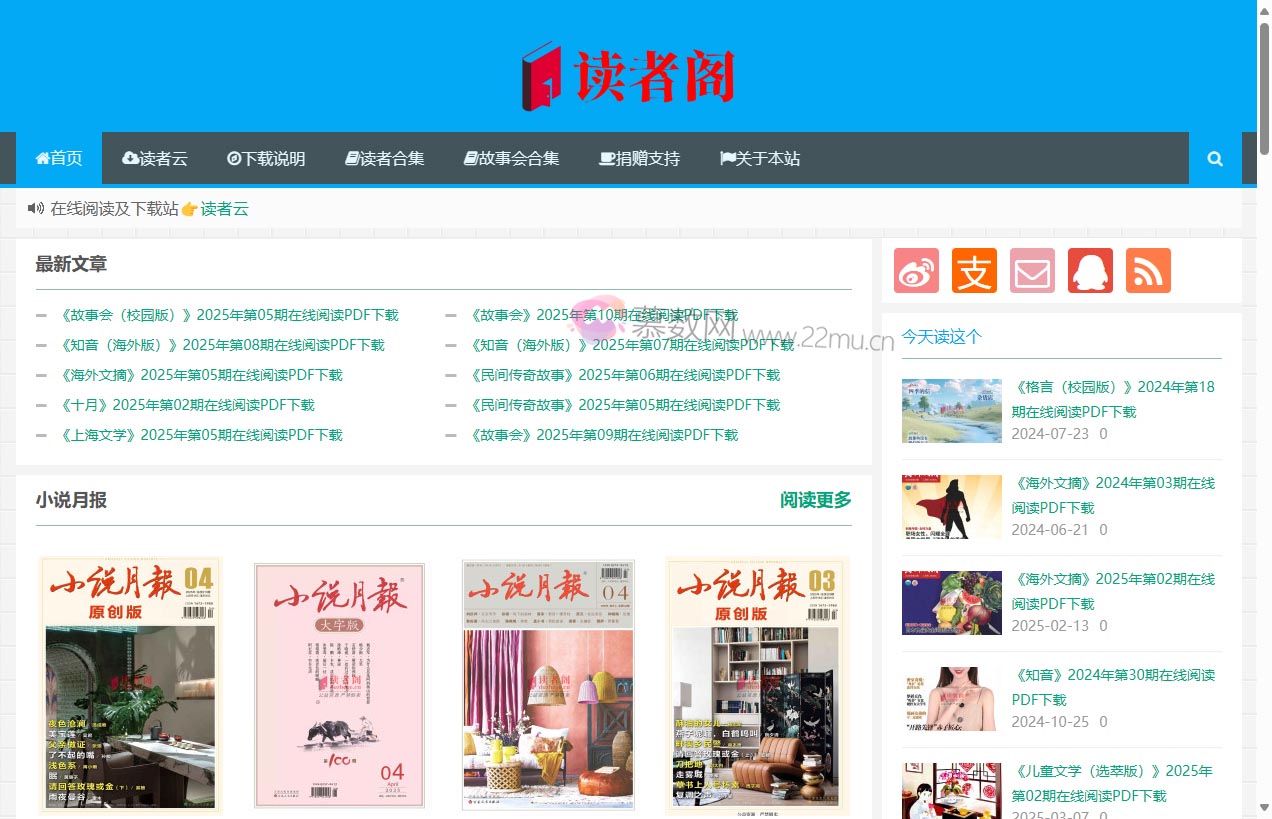Click the 海外文摘 sidebar thumbnail
The width and height of the screenshot is (1272, 819).
click(951, 506)
